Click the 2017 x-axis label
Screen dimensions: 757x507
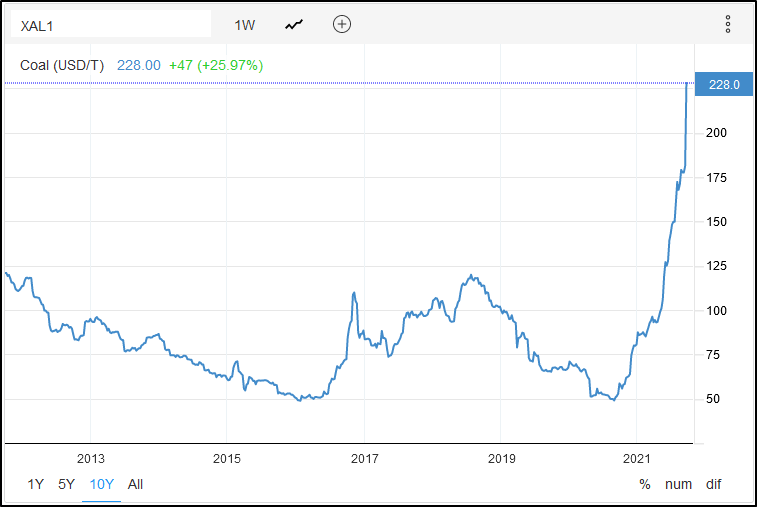click(364, 459)
